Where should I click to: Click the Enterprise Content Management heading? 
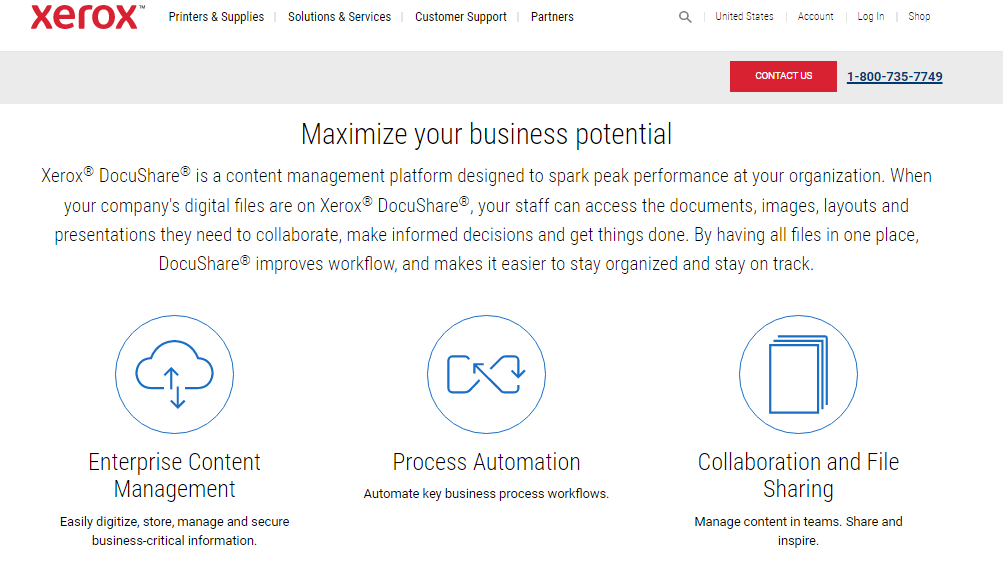click(x=175, y=475)
